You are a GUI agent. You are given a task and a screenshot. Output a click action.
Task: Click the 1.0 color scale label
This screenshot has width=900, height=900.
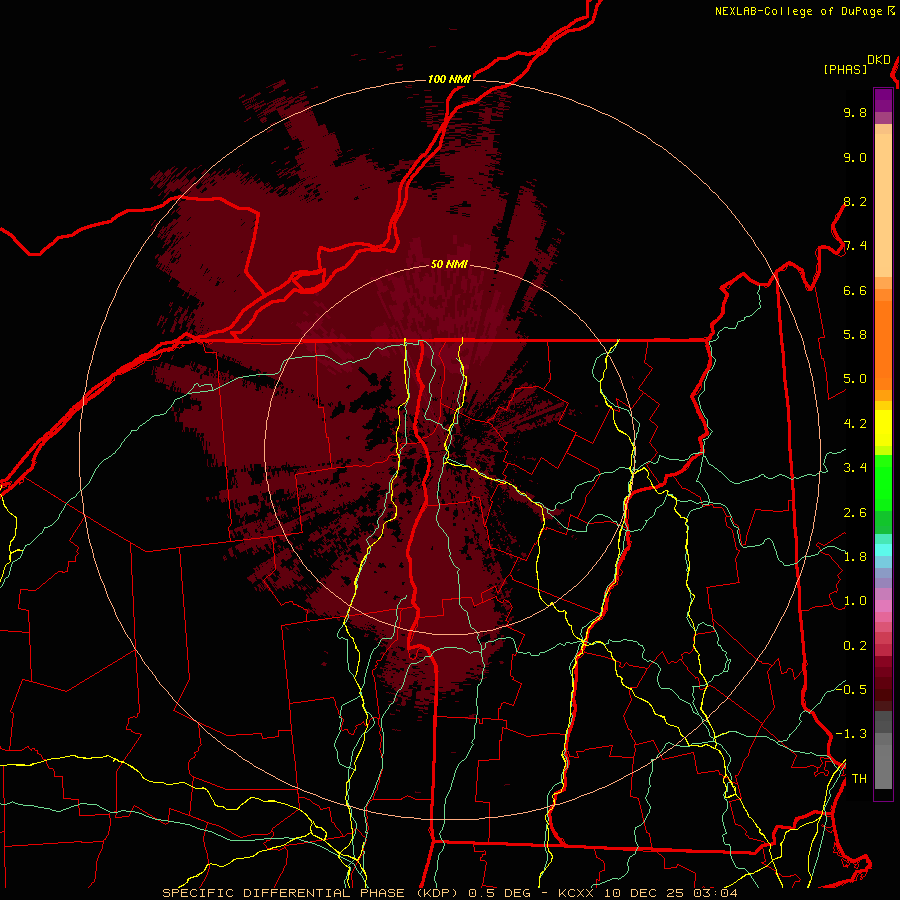click(x=855, y=601)
